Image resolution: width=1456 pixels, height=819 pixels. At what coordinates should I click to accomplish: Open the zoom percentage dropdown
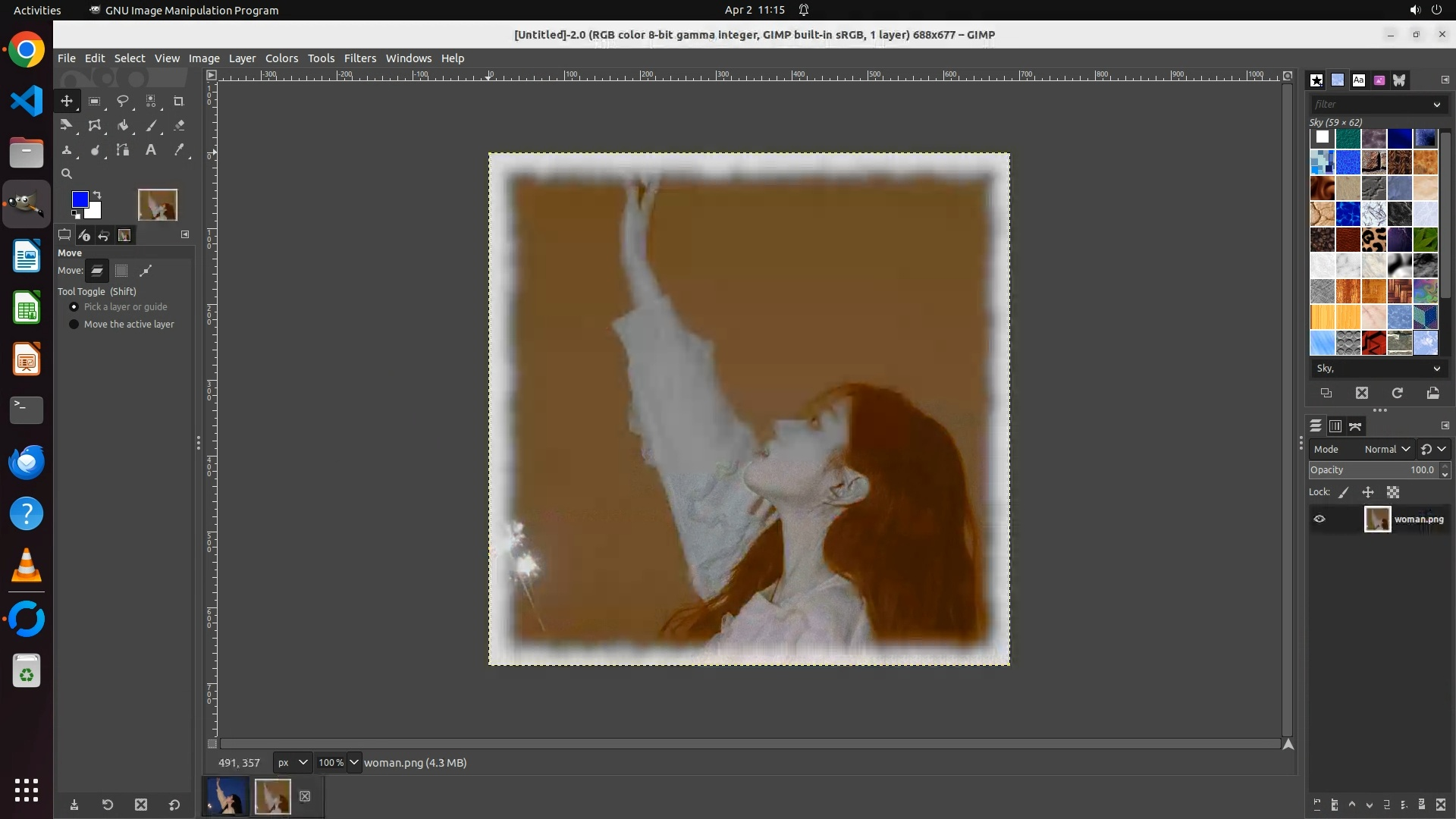click(354, 763)
